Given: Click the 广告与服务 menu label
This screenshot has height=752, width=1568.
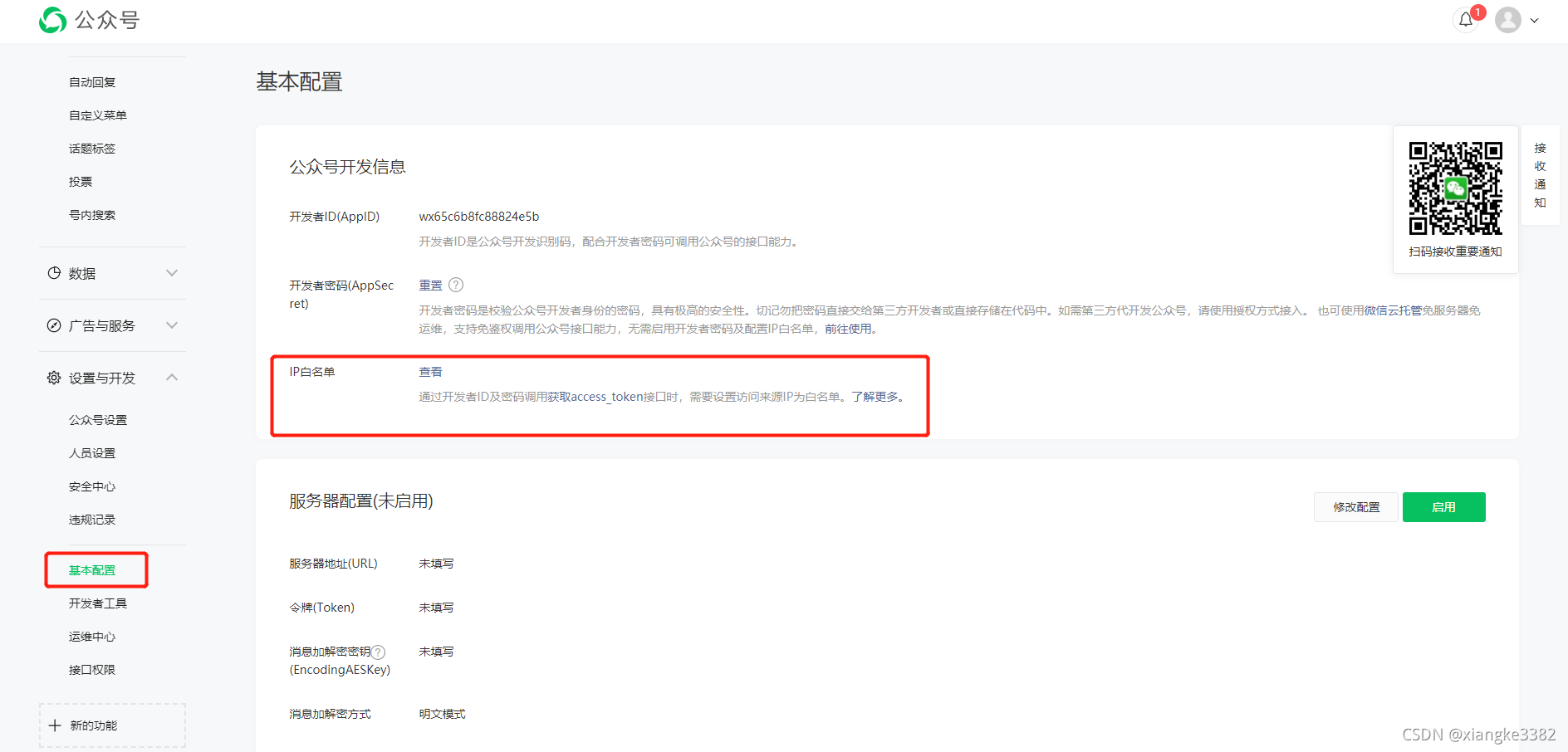Looking at the screenshot, I should point(102,325).
